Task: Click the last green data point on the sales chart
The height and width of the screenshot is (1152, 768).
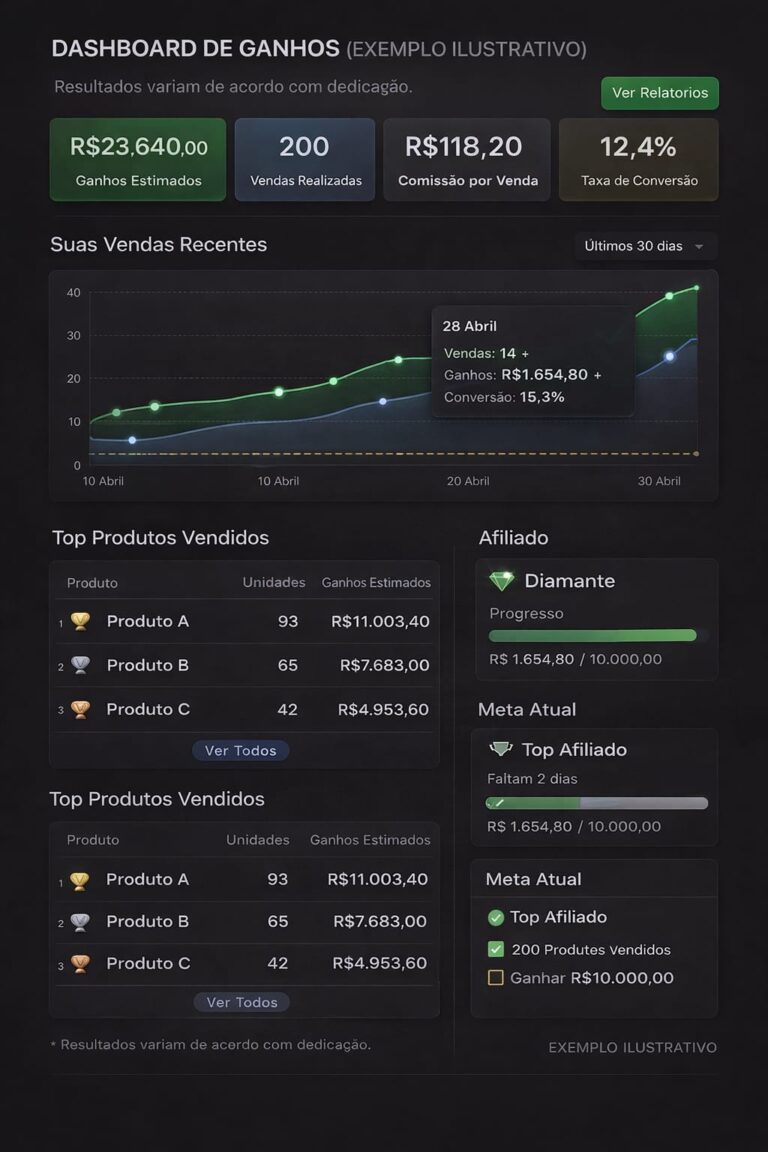Action: (696, 288)
